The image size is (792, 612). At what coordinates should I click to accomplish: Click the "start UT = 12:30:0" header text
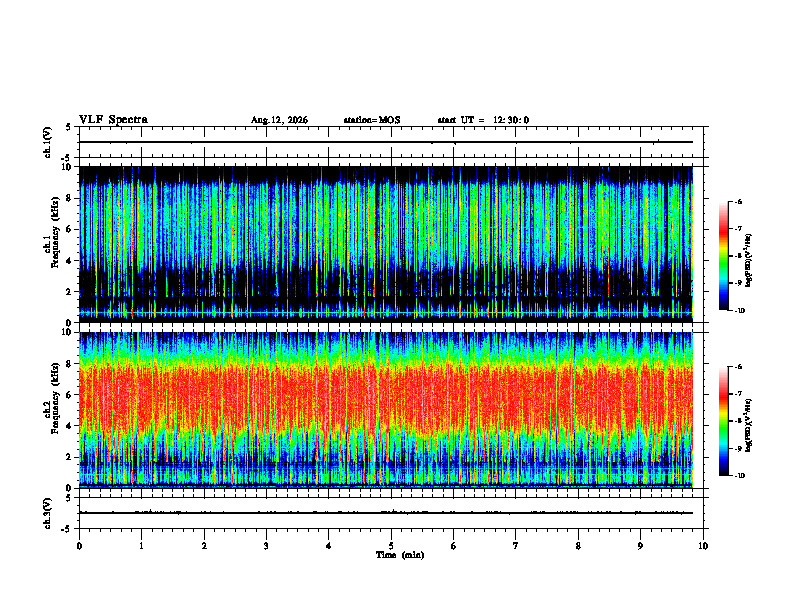(x=483, y=120)
